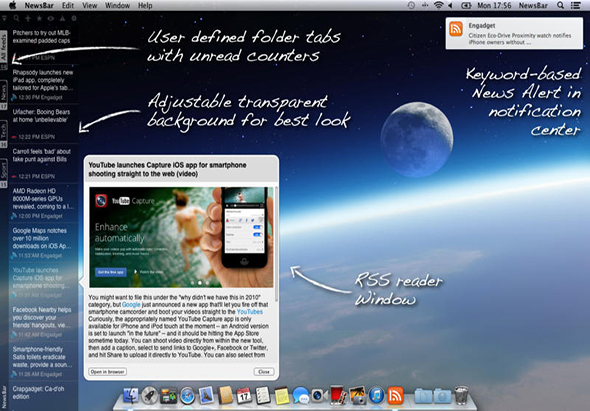Click the search magnifier in NewsBar toolbar
590x411 pixels.
click(16, 18)
